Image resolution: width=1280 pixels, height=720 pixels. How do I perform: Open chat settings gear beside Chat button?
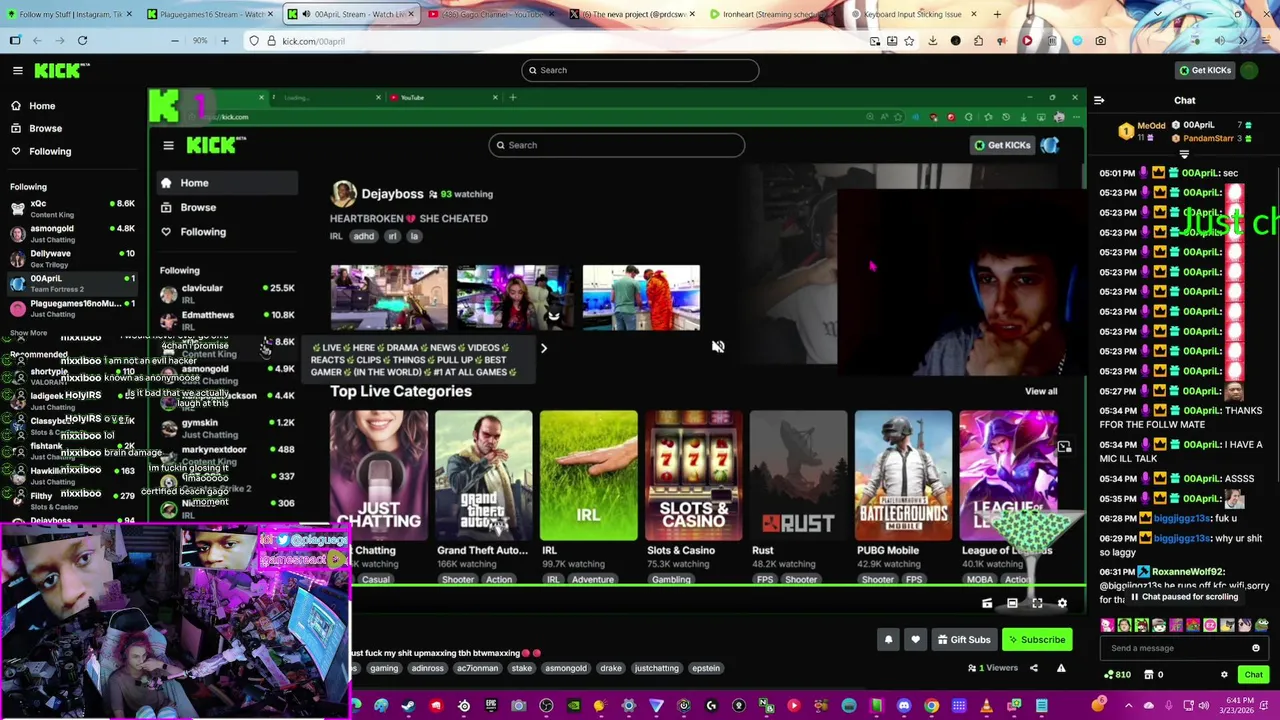tap(1224, 675)
